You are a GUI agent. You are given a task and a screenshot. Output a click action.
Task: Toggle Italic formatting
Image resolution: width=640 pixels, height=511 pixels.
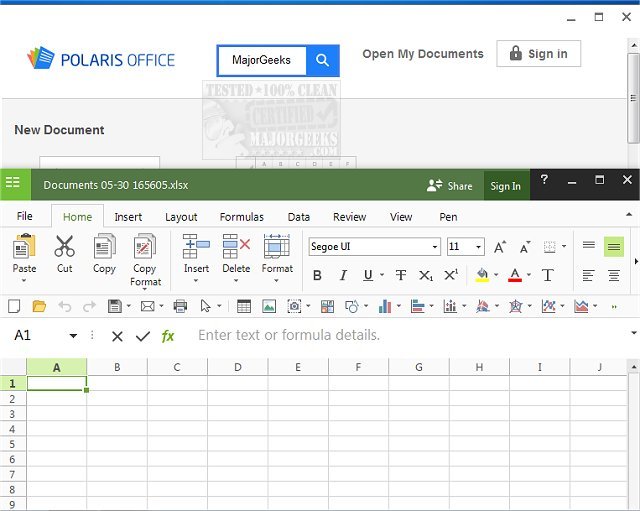coord(343,275)
